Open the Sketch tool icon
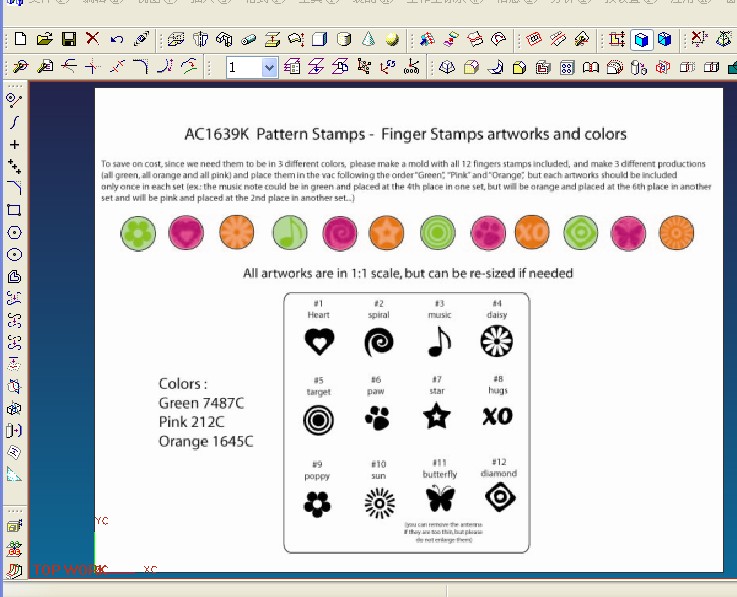 (x=141, y=39)
